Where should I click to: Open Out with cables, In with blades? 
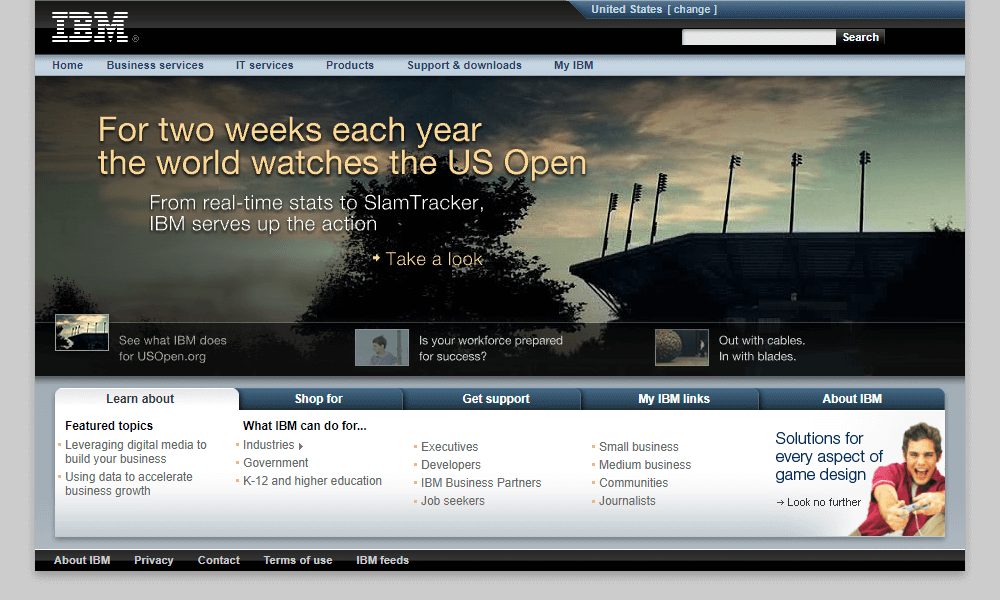click(761, 348)
